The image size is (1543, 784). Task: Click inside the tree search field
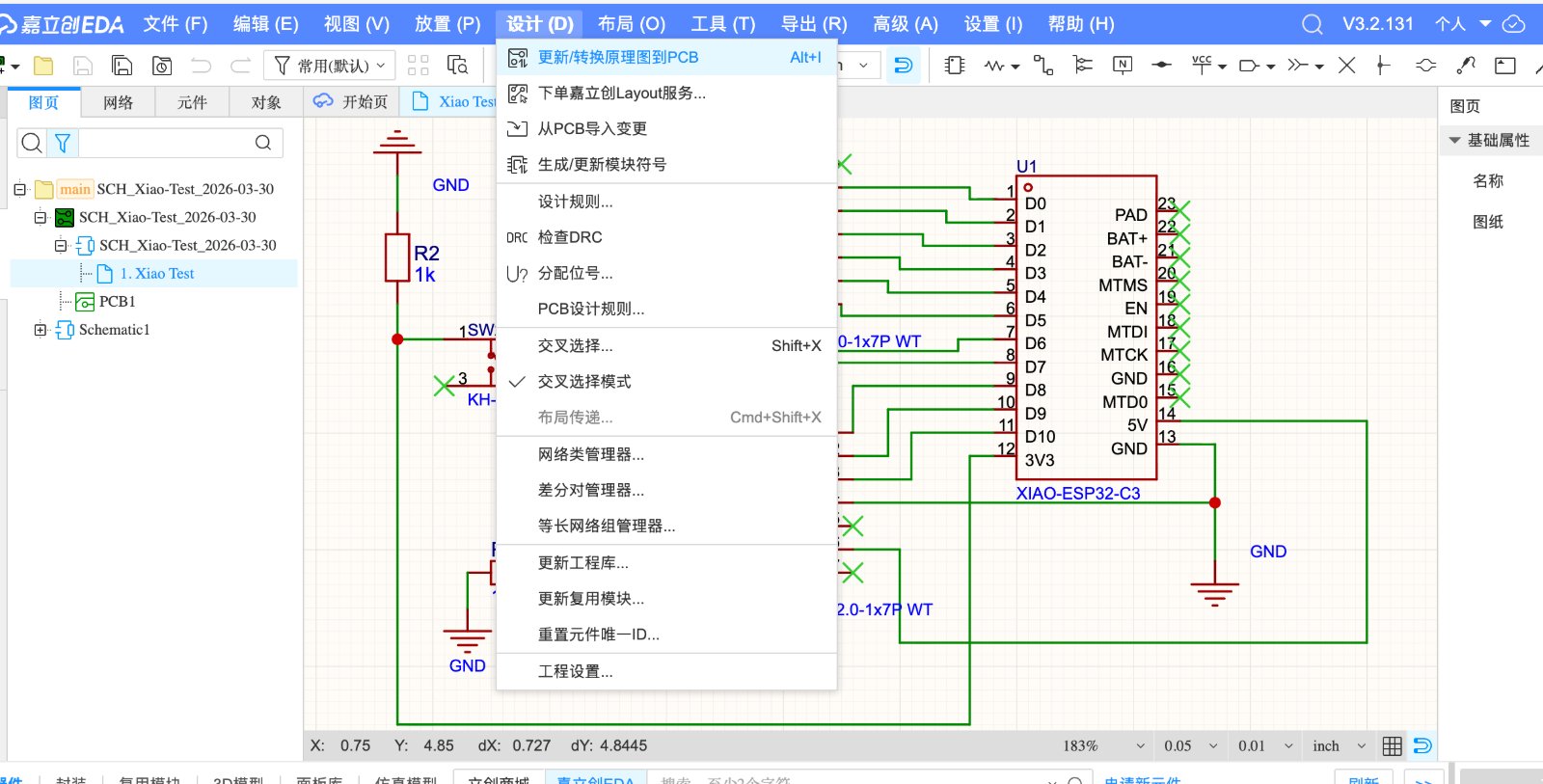coord(164,143)
